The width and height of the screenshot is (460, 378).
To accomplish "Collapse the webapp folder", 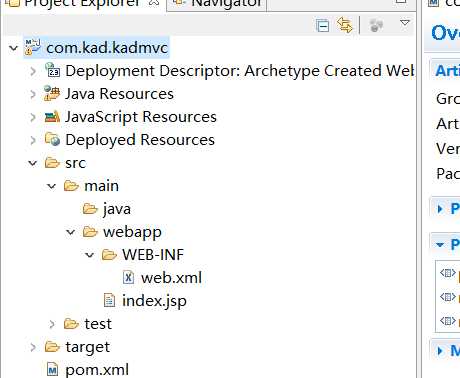I will tap(70, 232).
